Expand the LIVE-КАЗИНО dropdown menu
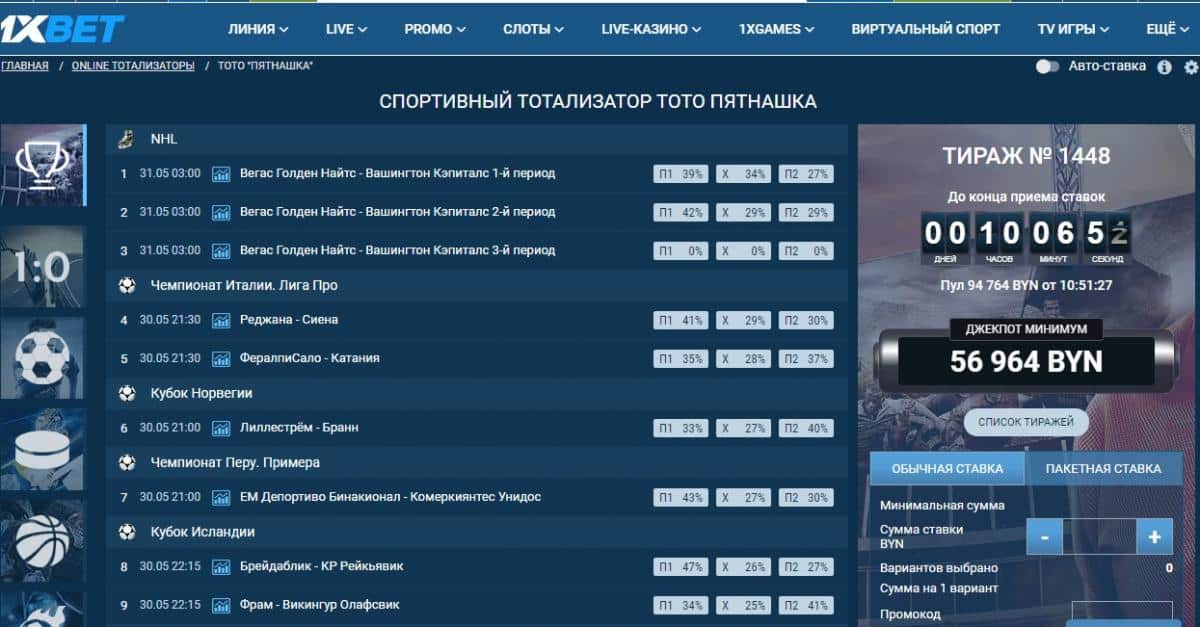The height and width of the screenshot is (627, 1200). 653,29
